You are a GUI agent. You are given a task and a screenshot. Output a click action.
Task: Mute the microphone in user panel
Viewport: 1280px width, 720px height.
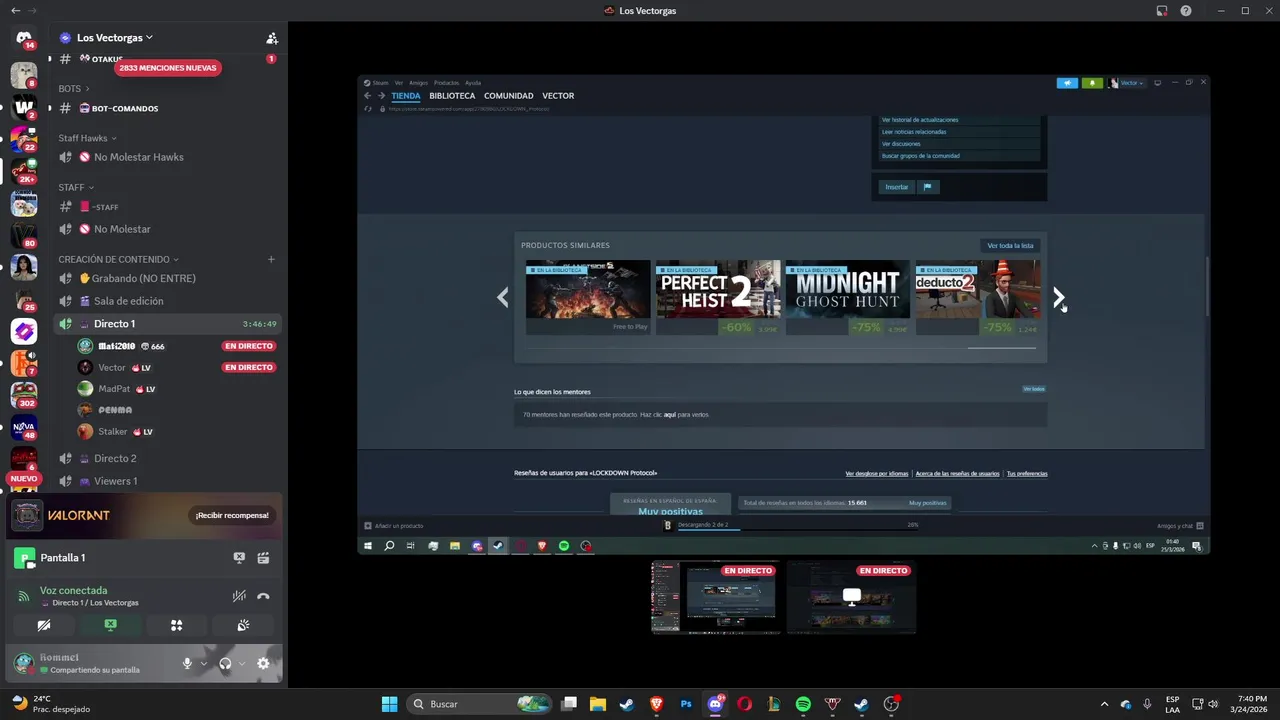(187, 663)
